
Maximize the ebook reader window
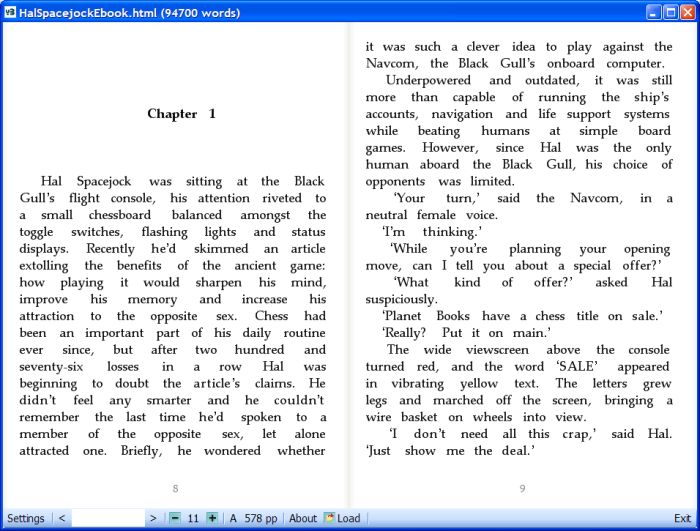coord(670,12)
